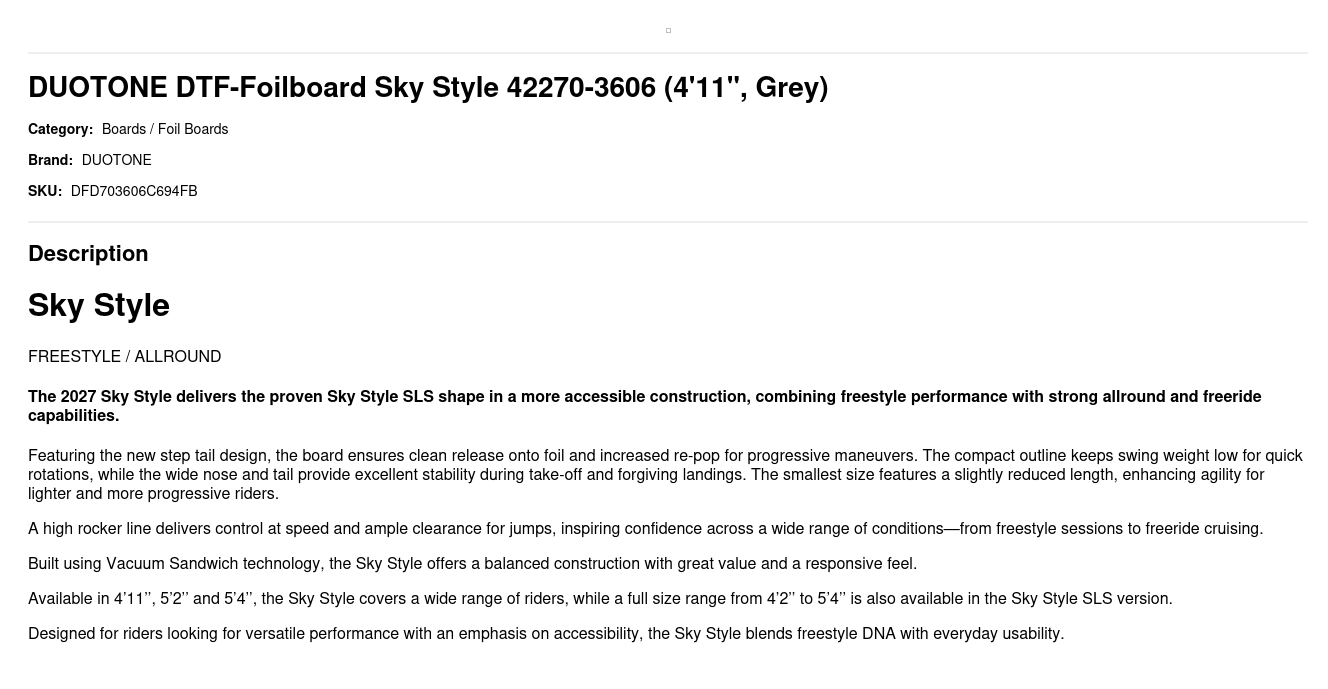Image resolution: width=1328 pixels, height=689 pixels.
Task: Click the words 'Sky Style SLS version'
Action: click(1090, 599)
